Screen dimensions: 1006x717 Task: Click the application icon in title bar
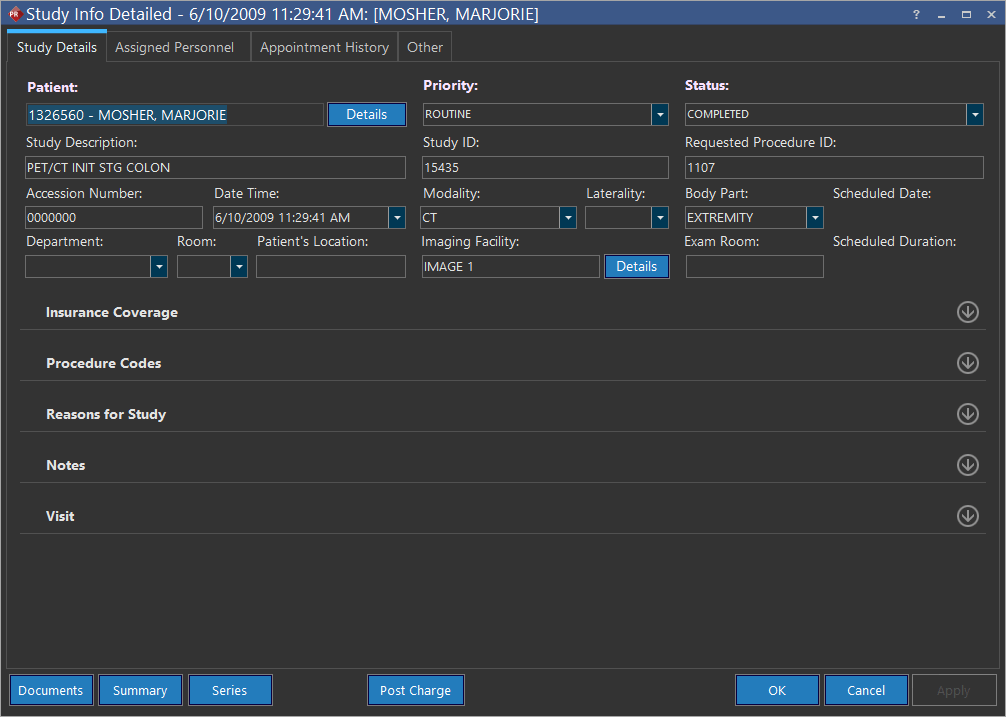coord(14,14)
